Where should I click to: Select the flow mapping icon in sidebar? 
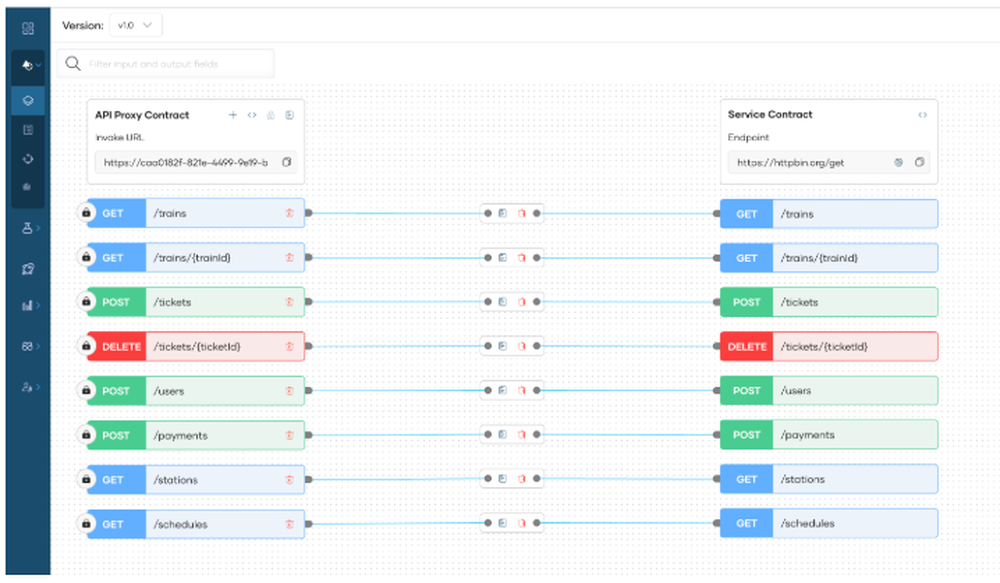click(28, 100)
